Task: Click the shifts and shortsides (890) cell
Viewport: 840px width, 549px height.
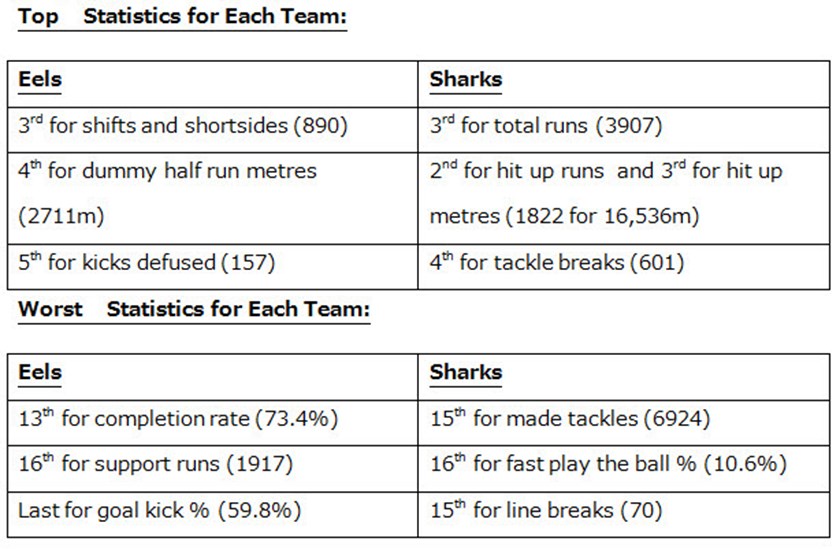Action: pos(182,126)
